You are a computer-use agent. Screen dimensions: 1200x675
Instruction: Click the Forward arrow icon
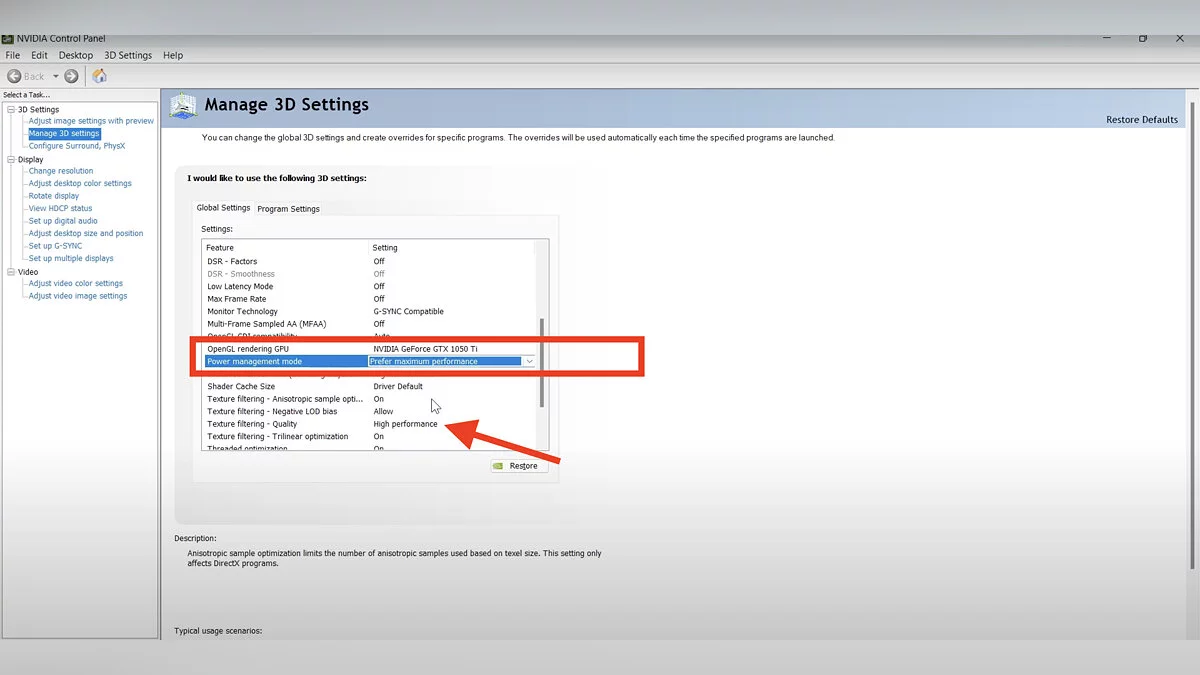(x=71, y=76)
